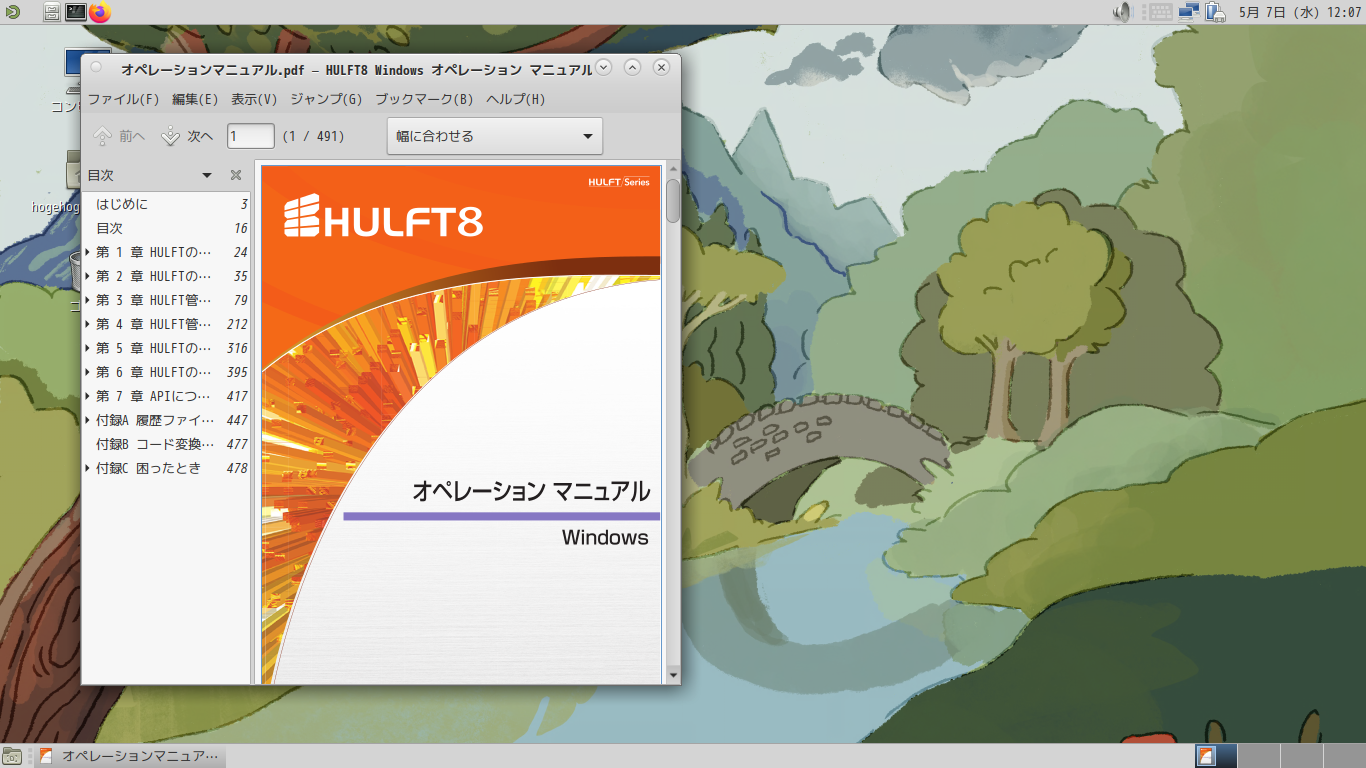The image size is (1366, 768).
Task: Open the ヘルプ(H) menu
Action: coord(516,99)
